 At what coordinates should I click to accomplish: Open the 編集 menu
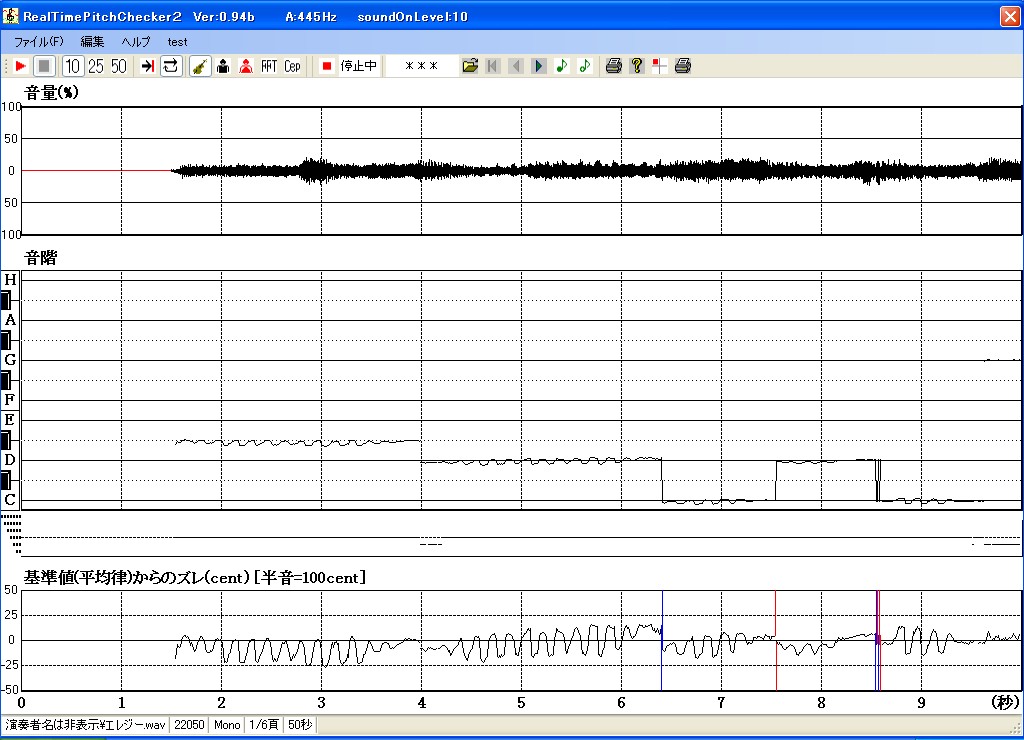[92, 42]
